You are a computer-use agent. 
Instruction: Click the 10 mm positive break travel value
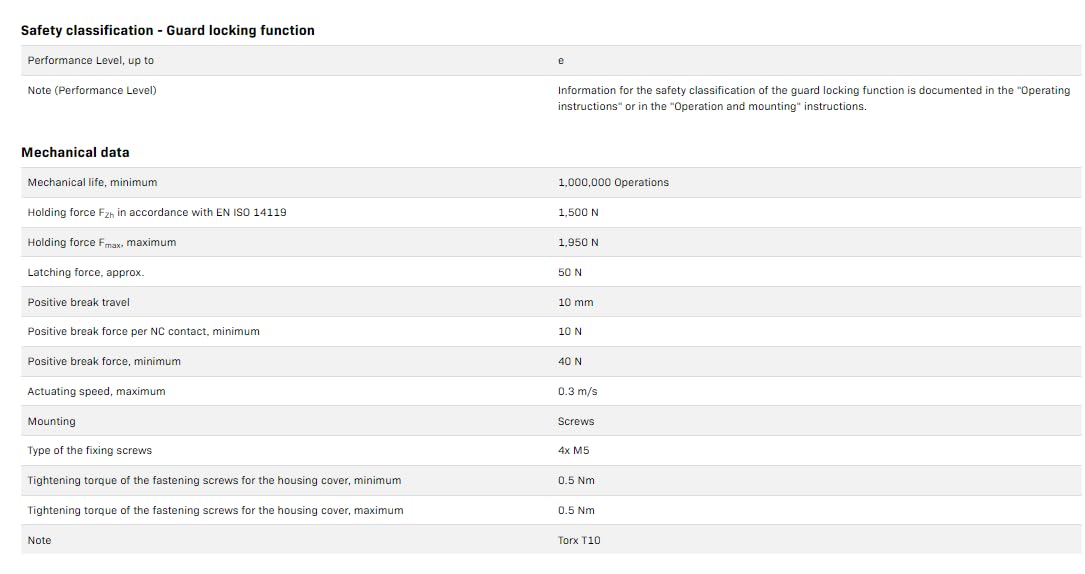pyautogui.click(x=575, y=302)
